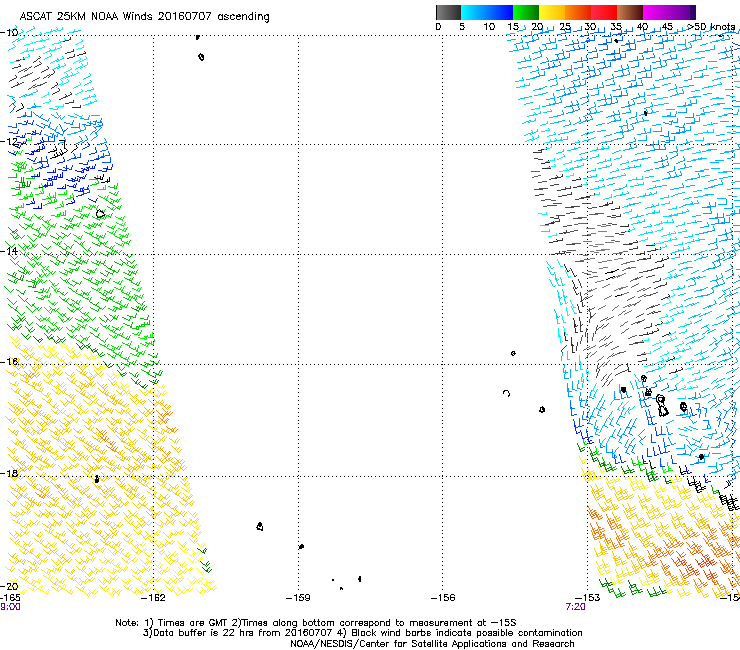Pick the red 30-35 knots legend swatch
740x650 pixels.
coord(604,12)
